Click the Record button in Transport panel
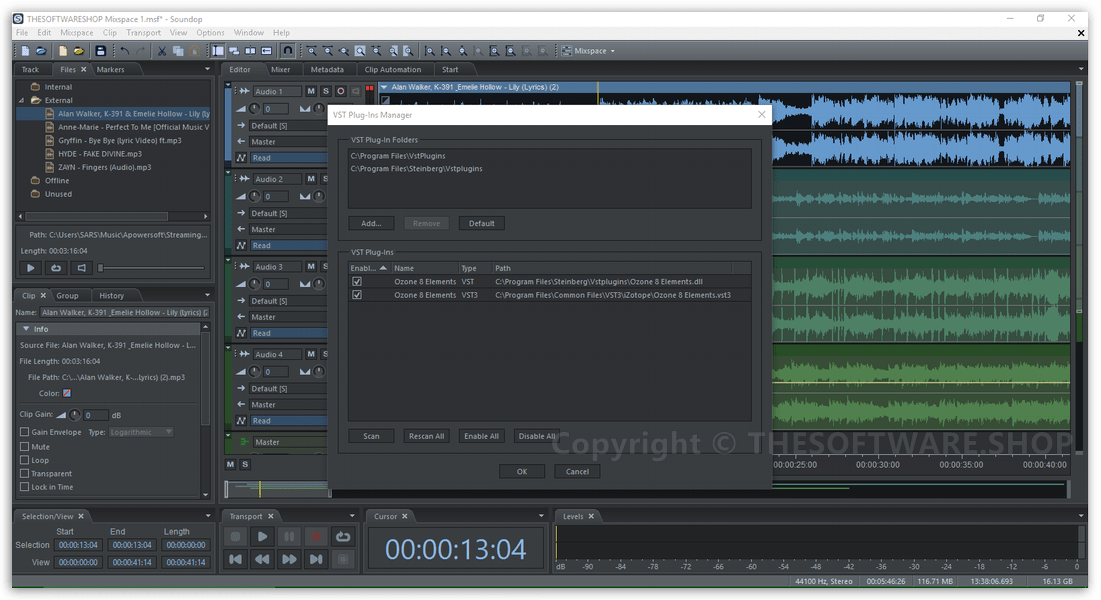1101x600 pixels. pos(314,536)
